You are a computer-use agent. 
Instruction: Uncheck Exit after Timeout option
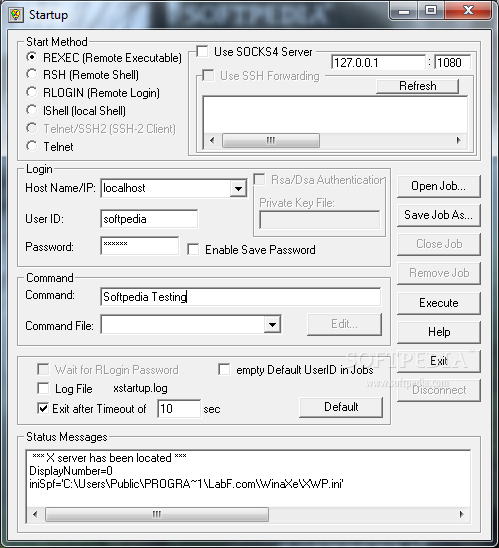(x=43, y=408)
